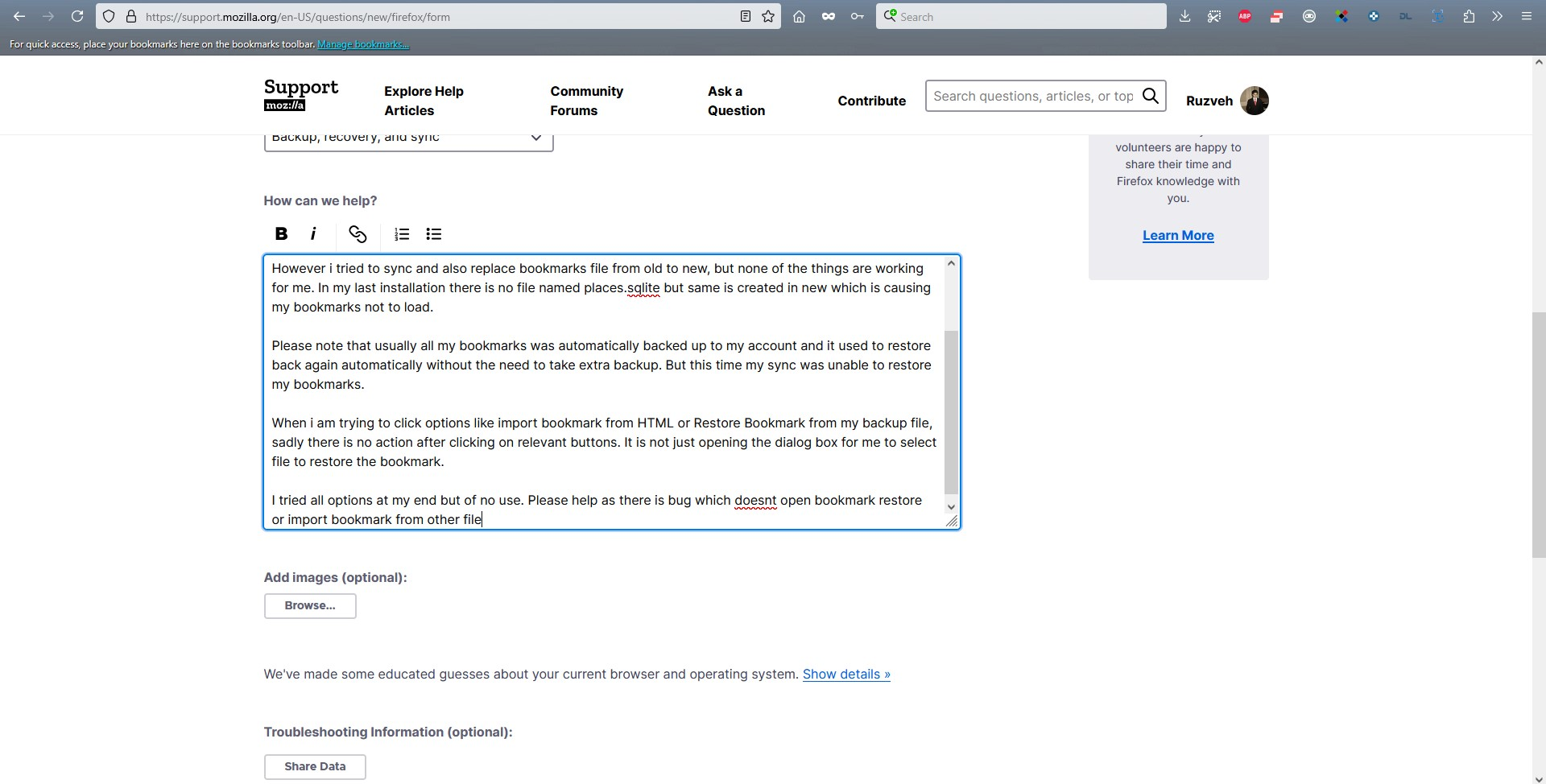Screen dimensions: 1546x784
Task: Open the red stacked-cards extension
Action: click(x=1276, y=16)
